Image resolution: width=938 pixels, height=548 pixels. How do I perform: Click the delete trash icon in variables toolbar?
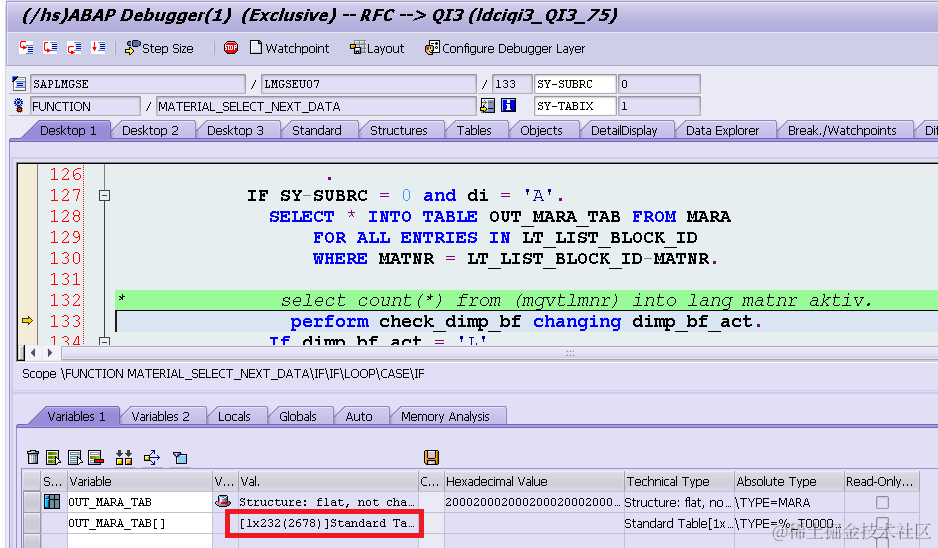point(33,458)
